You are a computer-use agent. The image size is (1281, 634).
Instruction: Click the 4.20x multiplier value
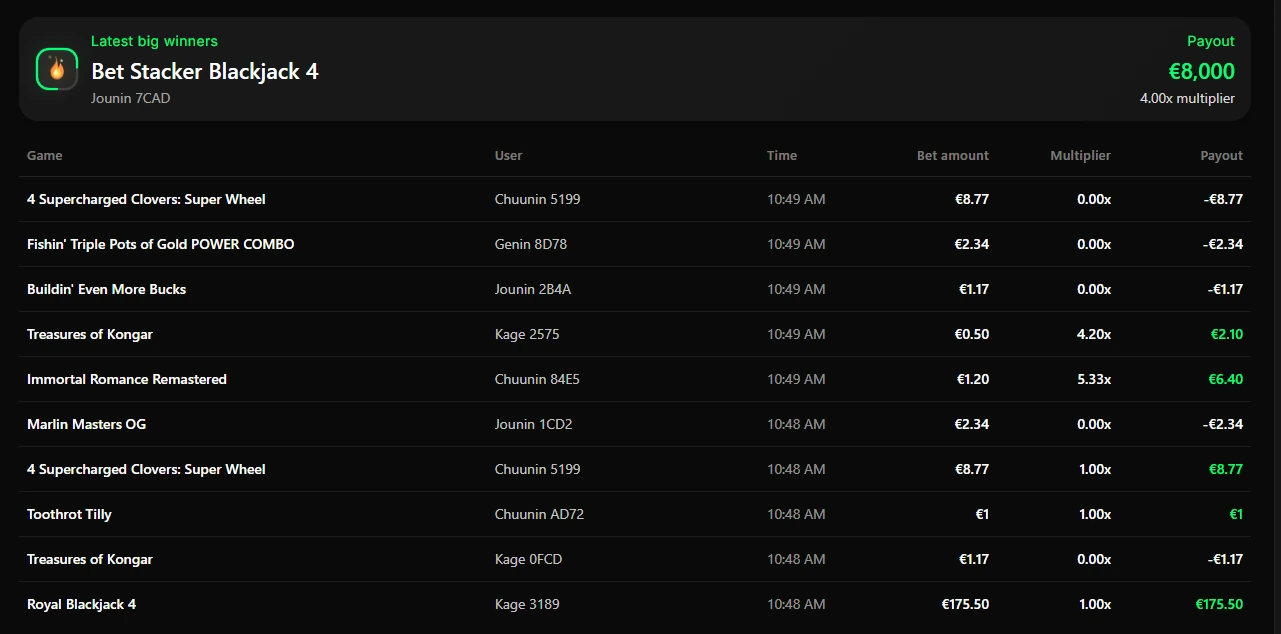pyautogui.click(x=1094, y=334)
